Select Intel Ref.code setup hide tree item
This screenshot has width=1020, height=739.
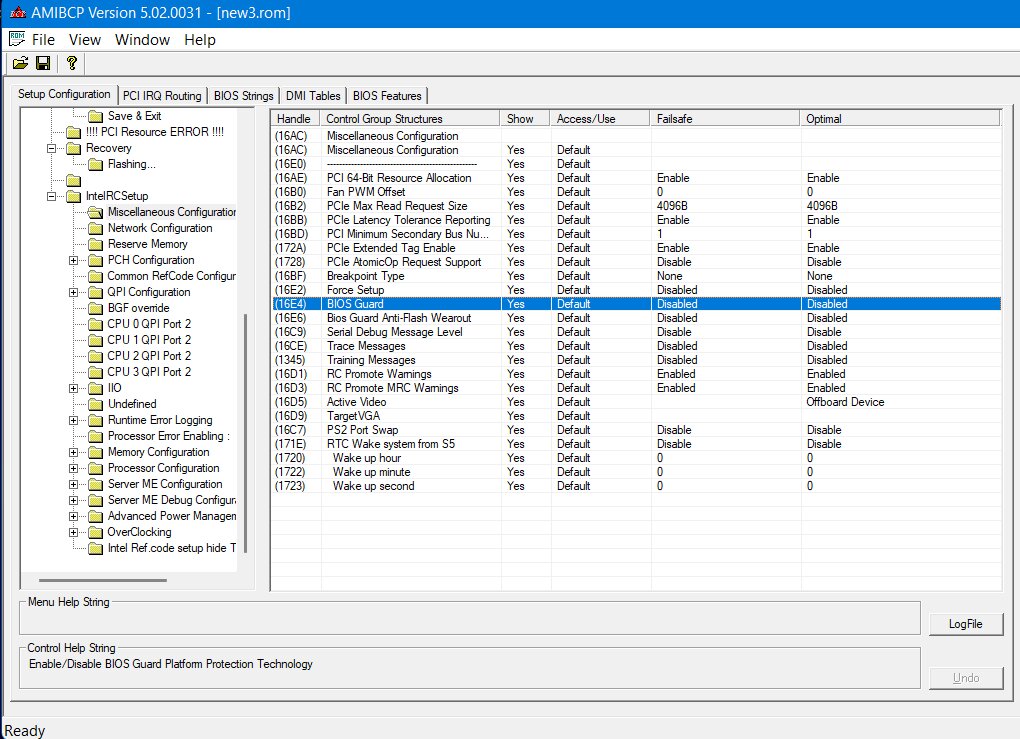click(x=171, y=548)
